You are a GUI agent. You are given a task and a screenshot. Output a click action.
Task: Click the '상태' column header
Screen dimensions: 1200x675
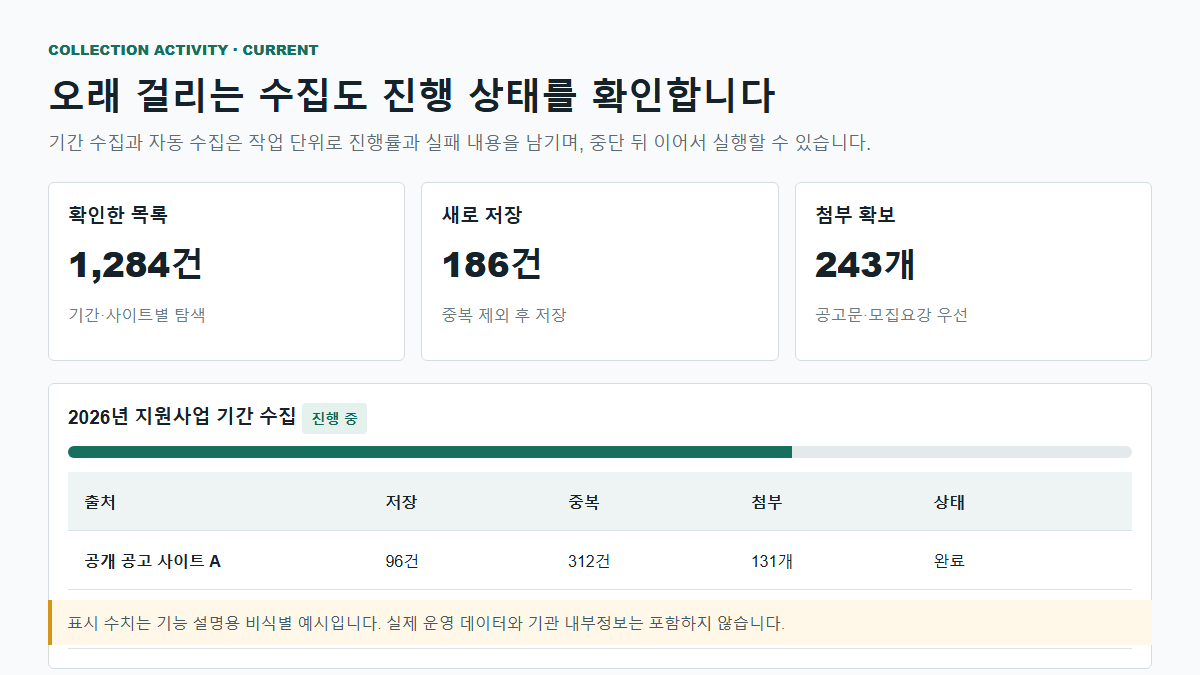point(949,502)
